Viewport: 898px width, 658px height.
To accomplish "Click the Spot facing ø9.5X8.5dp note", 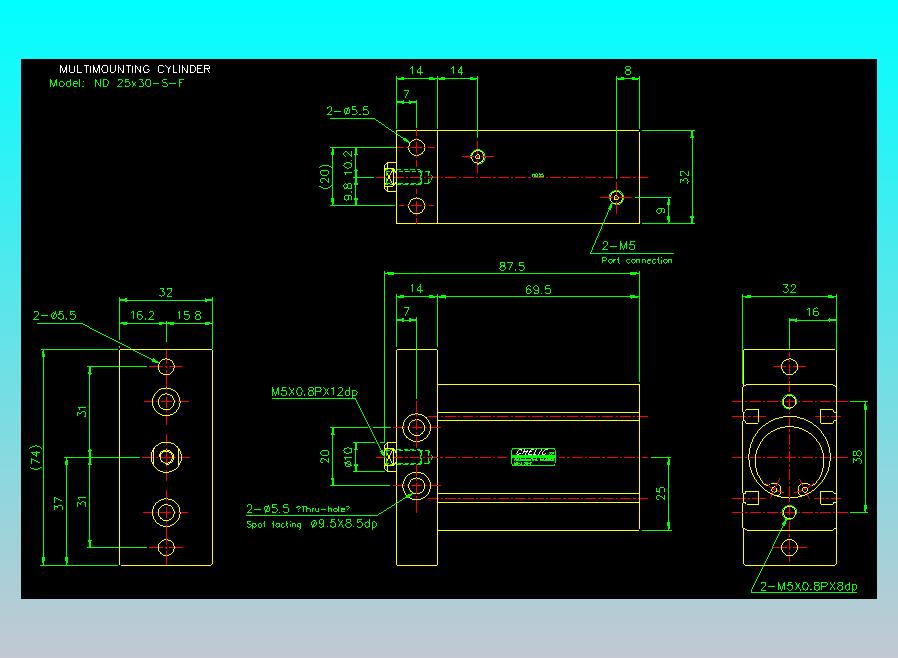I will [x=312, y=524].
